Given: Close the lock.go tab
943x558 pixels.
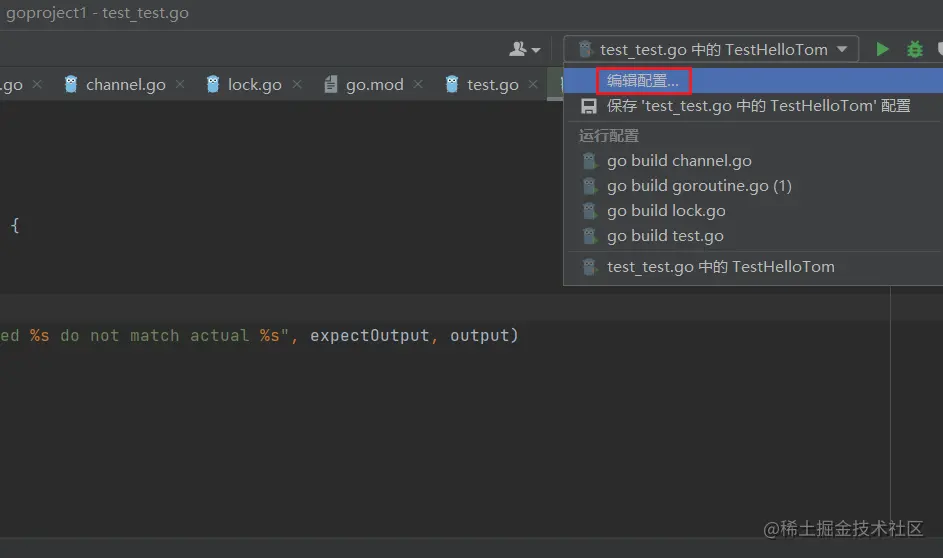Looking at the screenshot, I should click(296, 84).
